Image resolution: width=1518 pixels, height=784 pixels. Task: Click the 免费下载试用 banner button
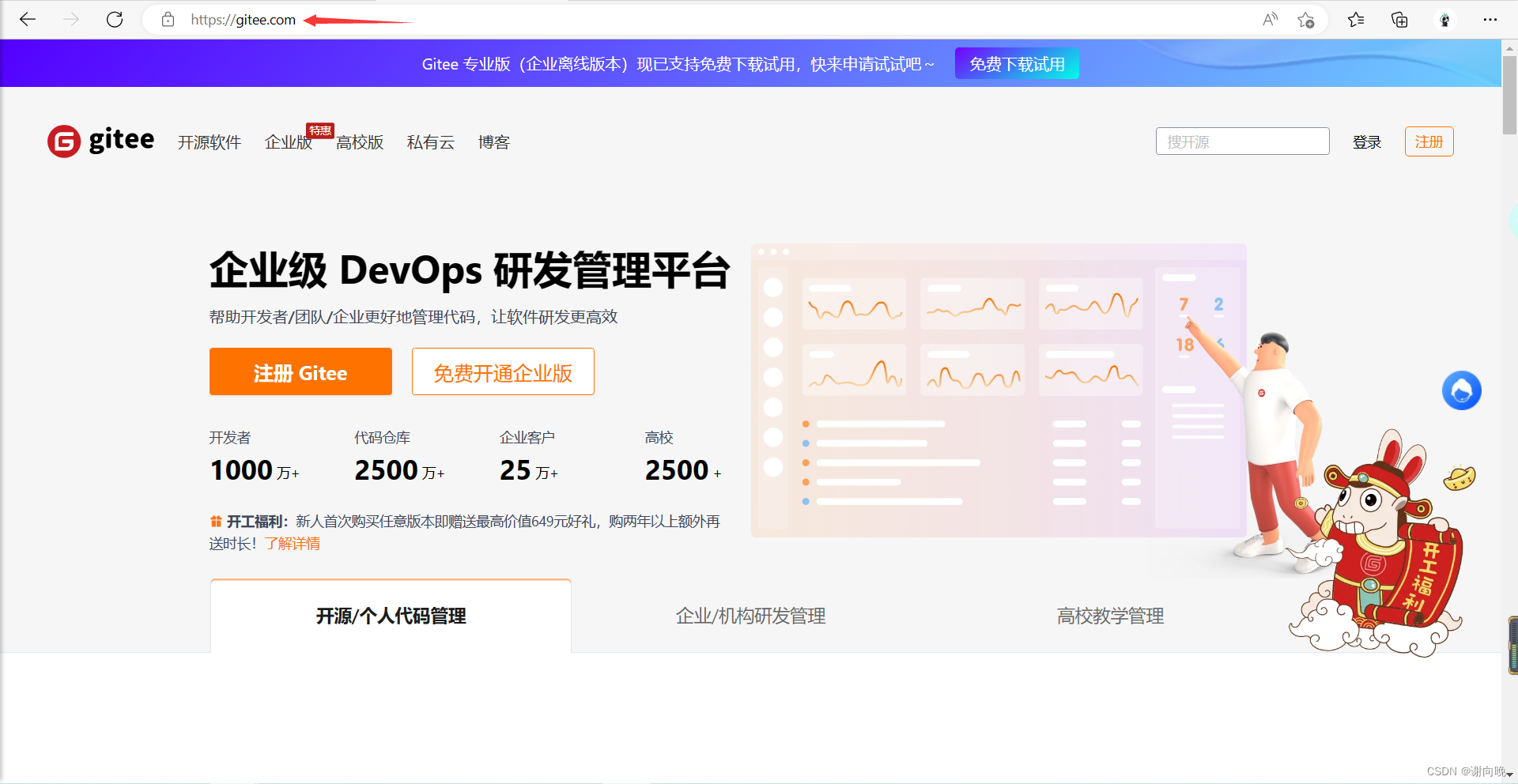(1017, 64)
